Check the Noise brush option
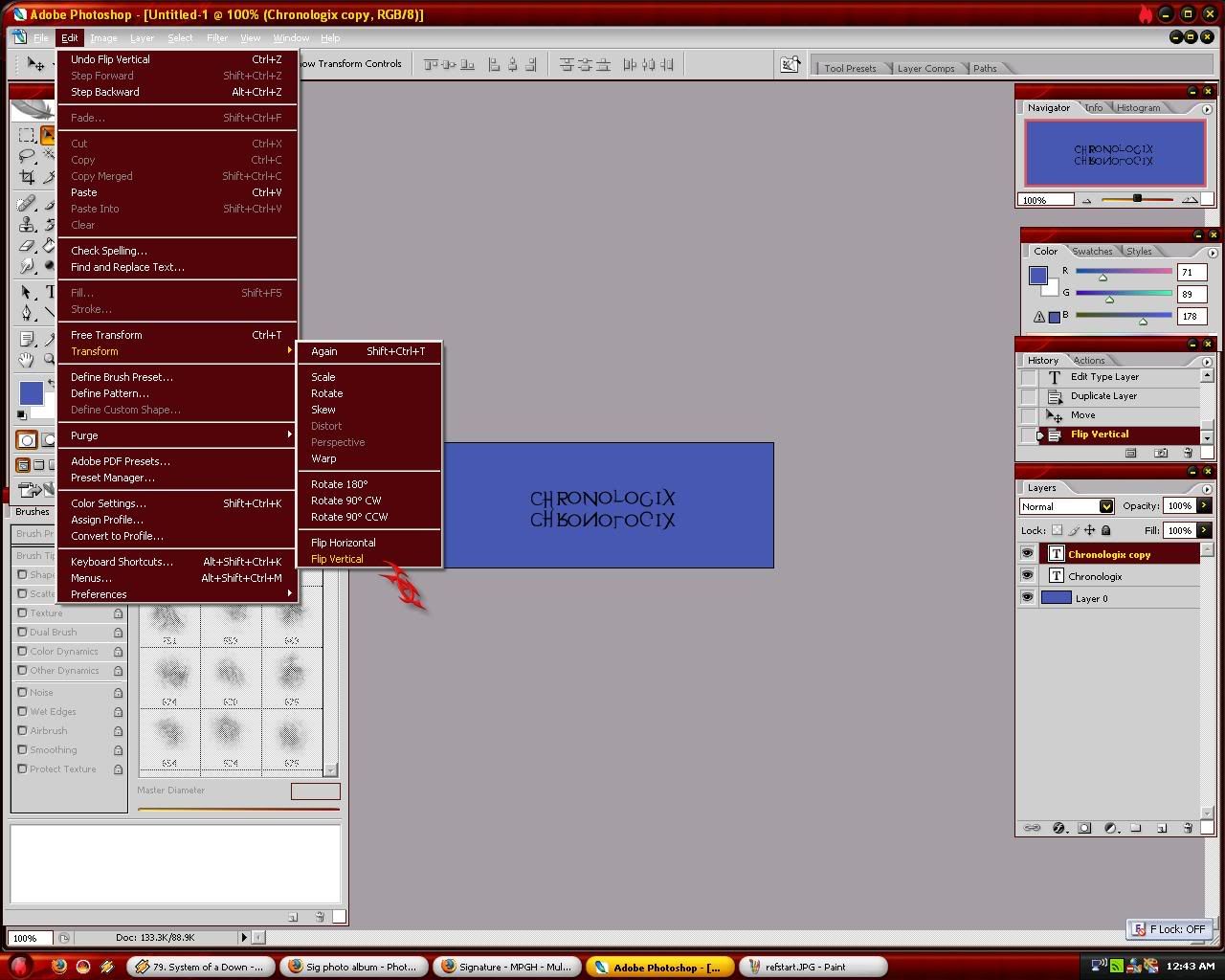1225x980 pixels. pyautogui.click(x=22, y=693)
